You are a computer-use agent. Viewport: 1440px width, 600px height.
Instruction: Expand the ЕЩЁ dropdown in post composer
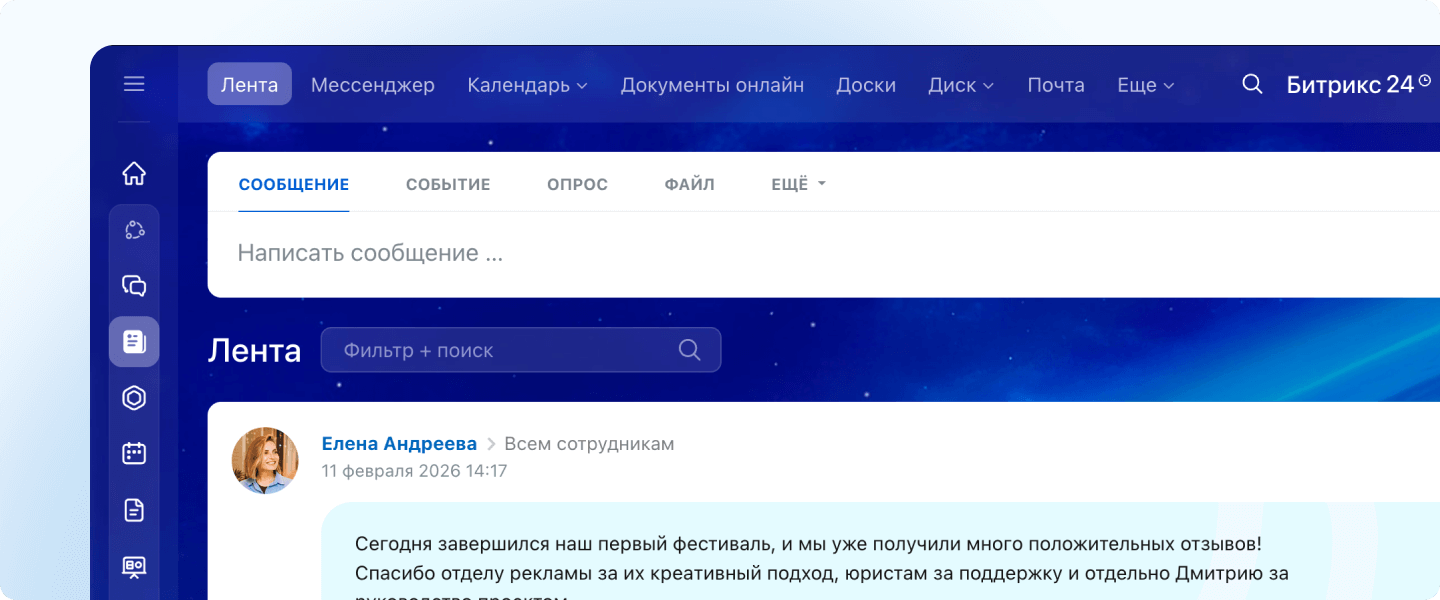coord(798,184)
